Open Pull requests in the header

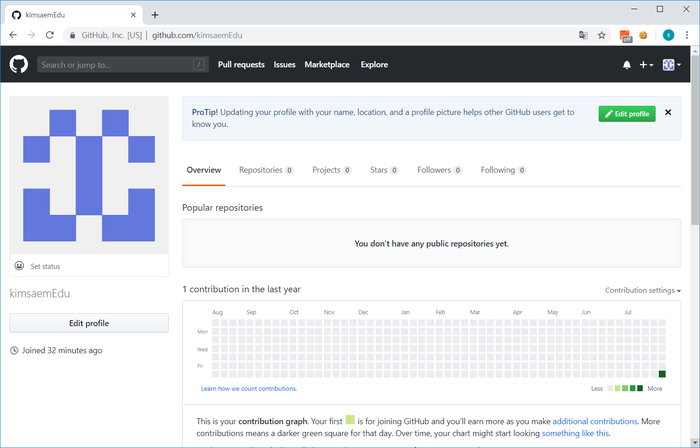[241, 65]
